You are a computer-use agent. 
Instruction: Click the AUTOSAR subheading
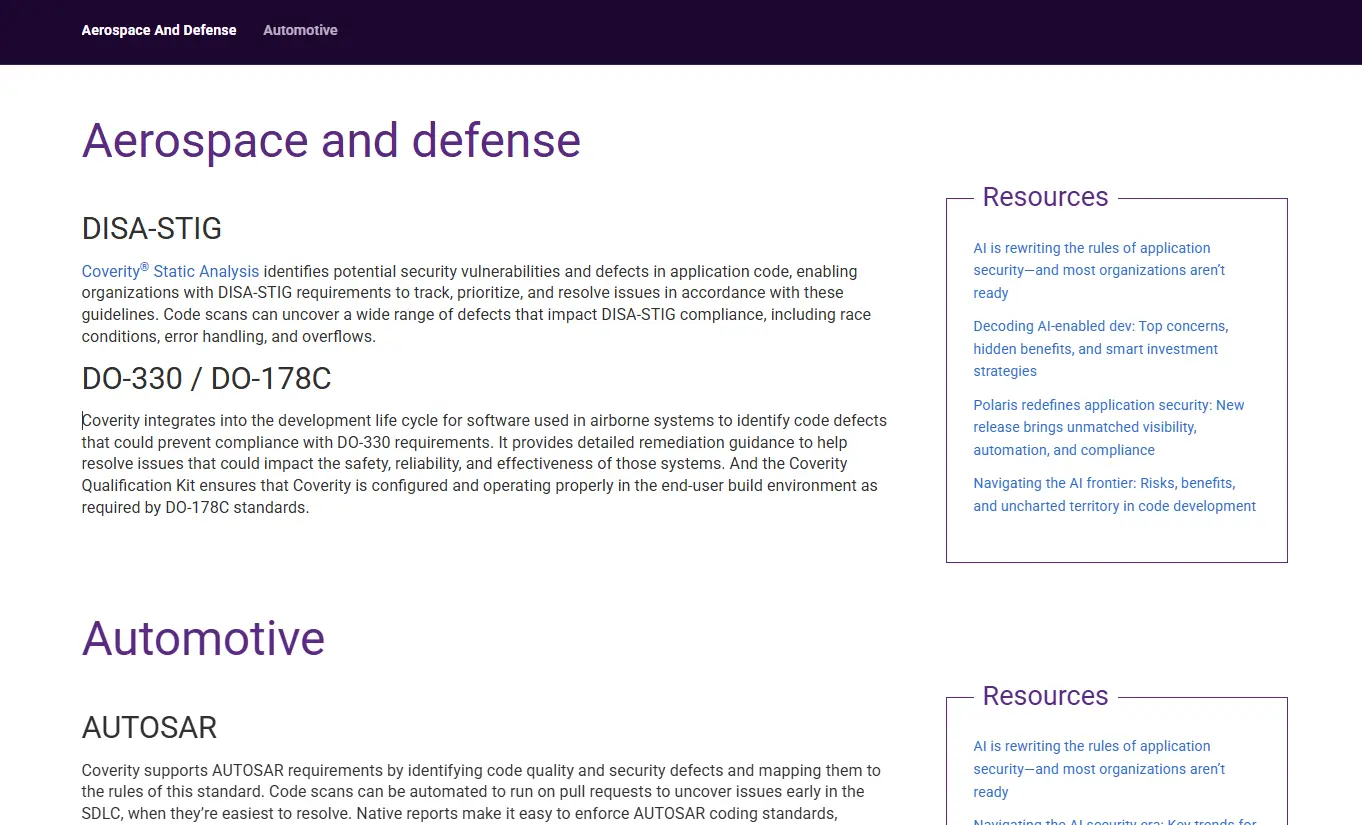coord(149,728)
